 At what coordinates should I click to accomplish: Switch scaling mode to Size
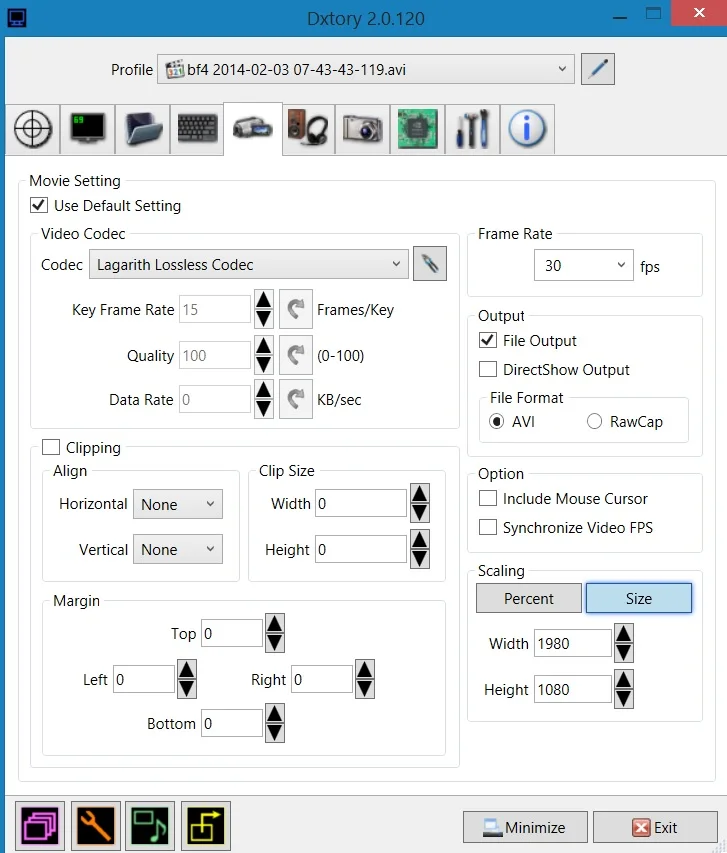639,598
